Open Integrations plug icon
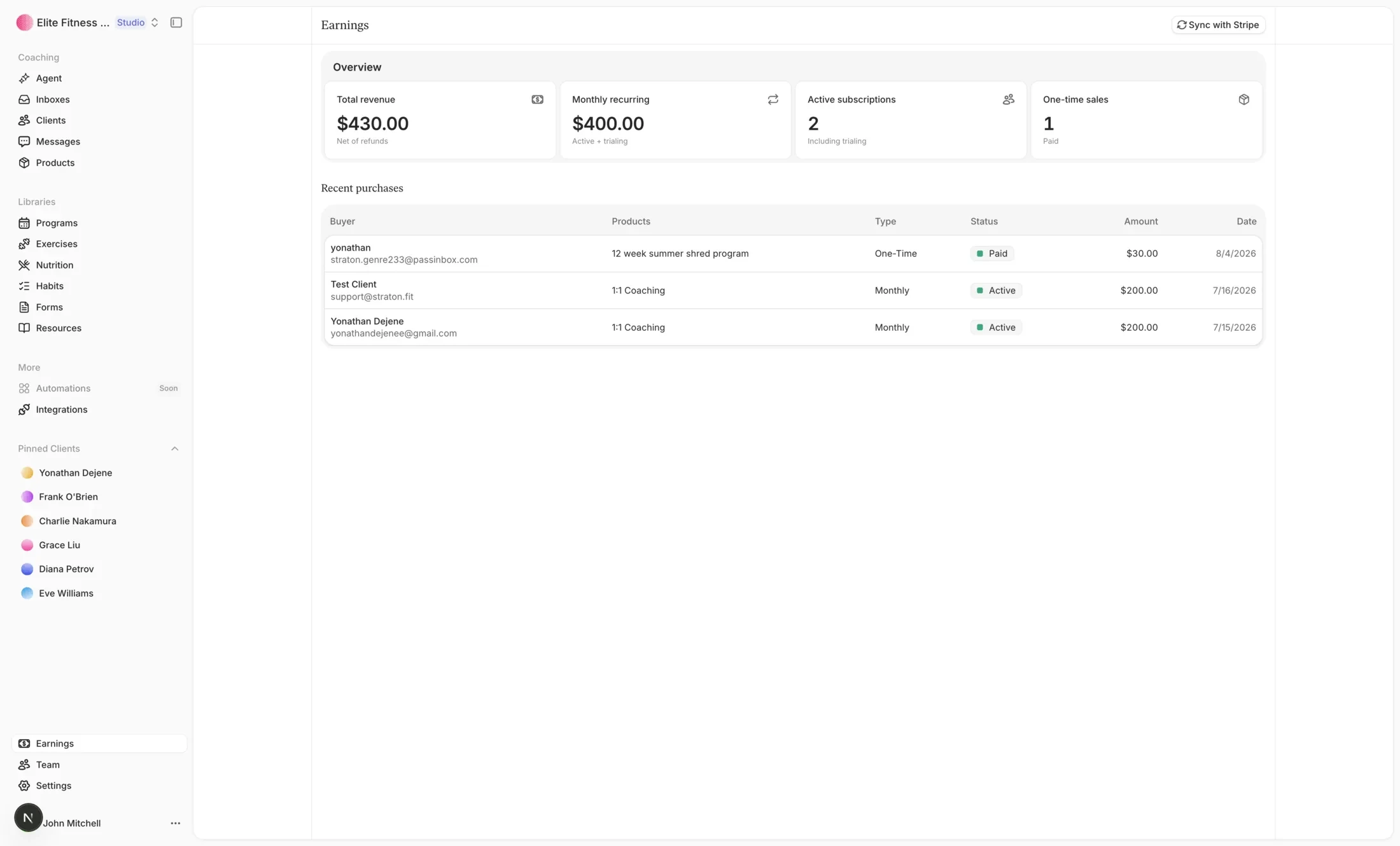Screen dimensions: 1400x846 tap(24, 410)
